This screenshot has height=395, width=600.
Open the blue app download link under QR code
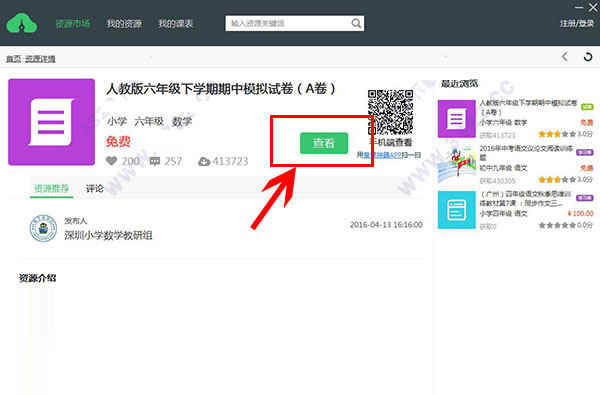coord(382,155)
